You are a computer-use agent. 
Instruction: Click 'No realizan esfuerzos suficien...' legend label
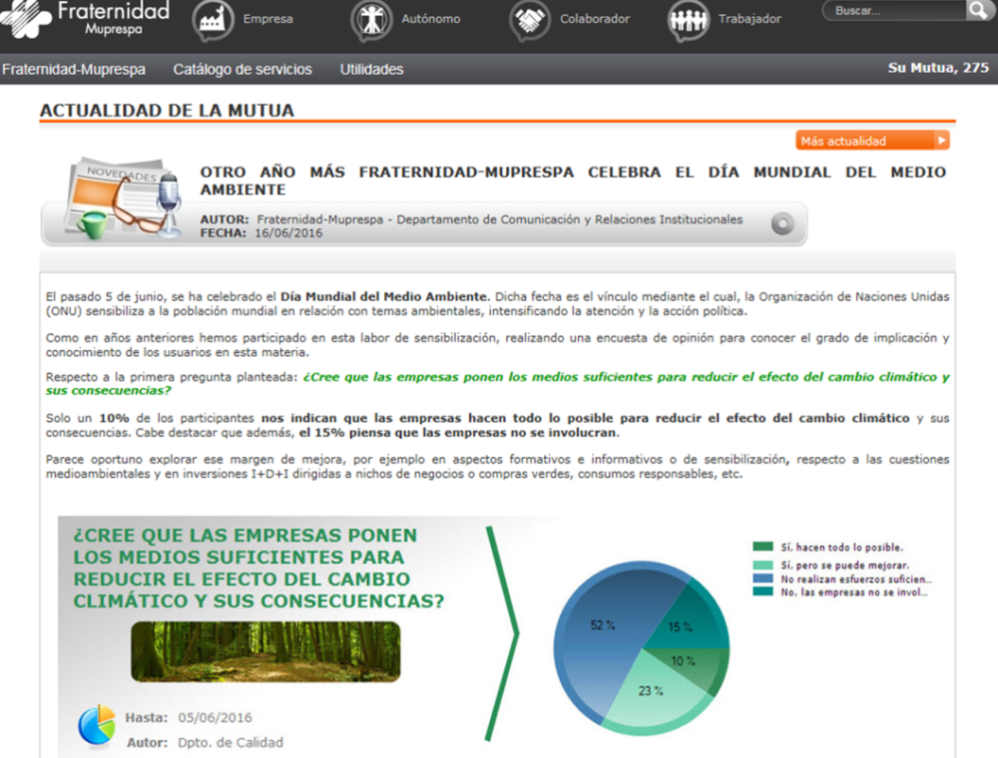[856, 579]
